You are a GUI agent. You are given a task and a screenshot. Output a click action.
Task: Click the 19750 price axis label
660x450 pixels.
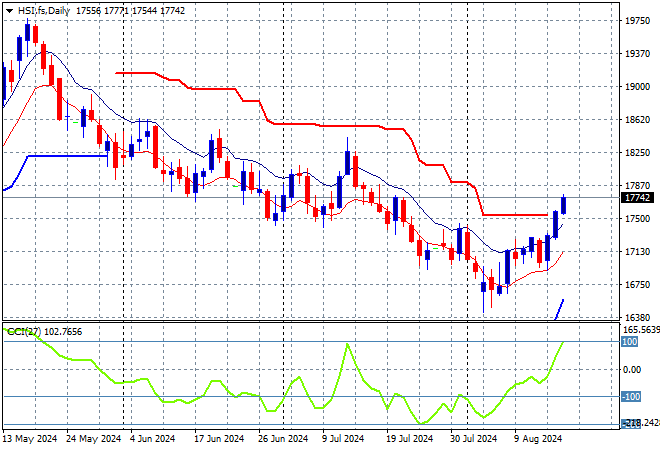pos(637,21)
